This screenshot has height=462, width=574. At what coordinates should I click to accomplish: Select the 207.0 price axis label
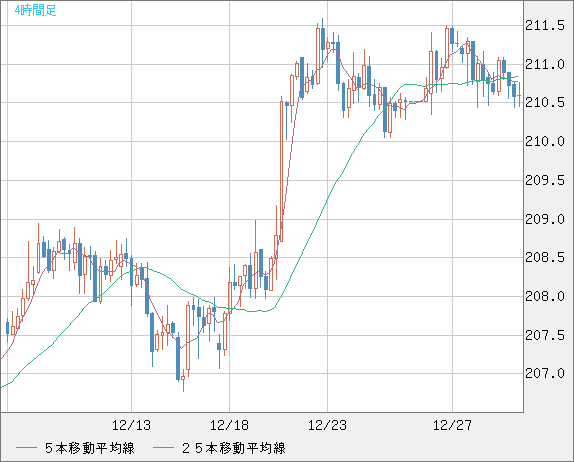pos(545,373)
